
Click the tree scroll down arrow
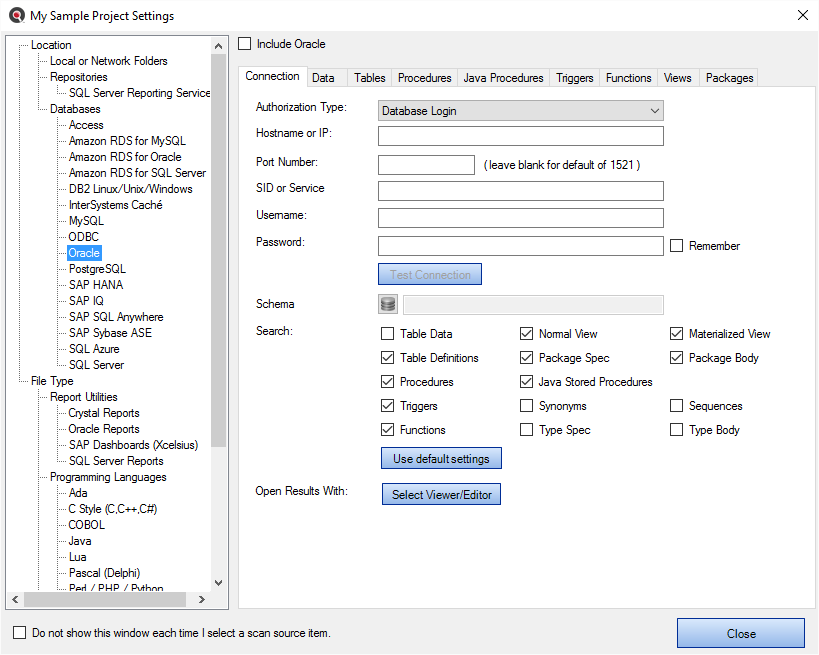coord(218,583)
